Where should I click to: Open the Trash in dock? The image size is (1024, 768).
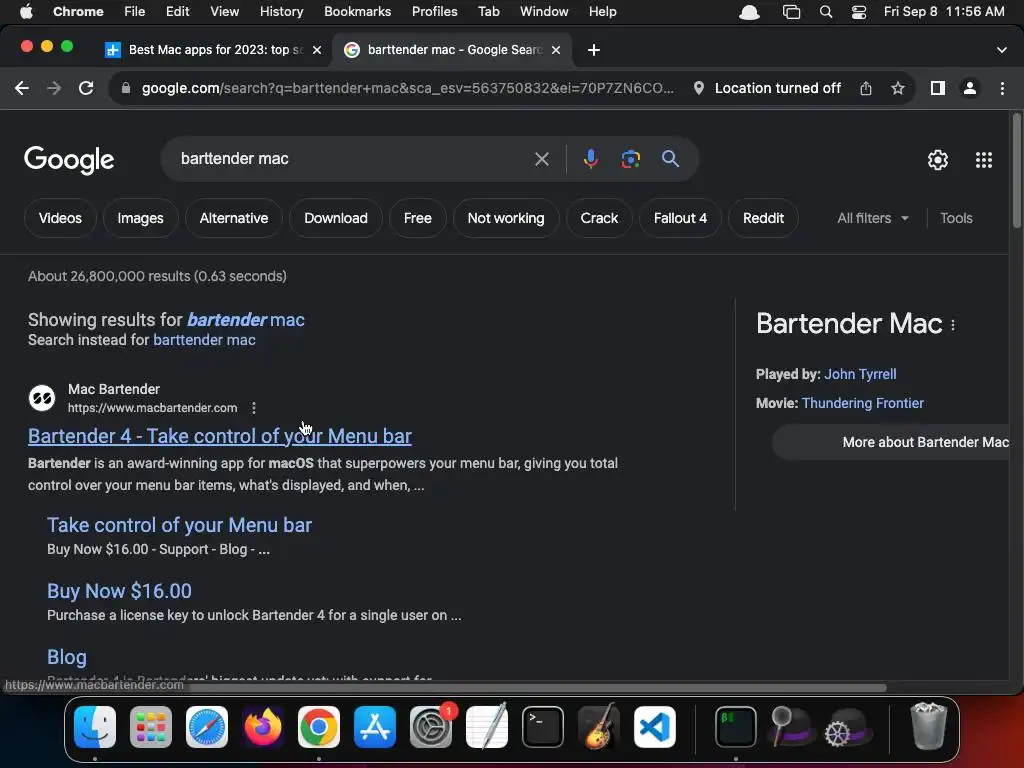point(928,726)
